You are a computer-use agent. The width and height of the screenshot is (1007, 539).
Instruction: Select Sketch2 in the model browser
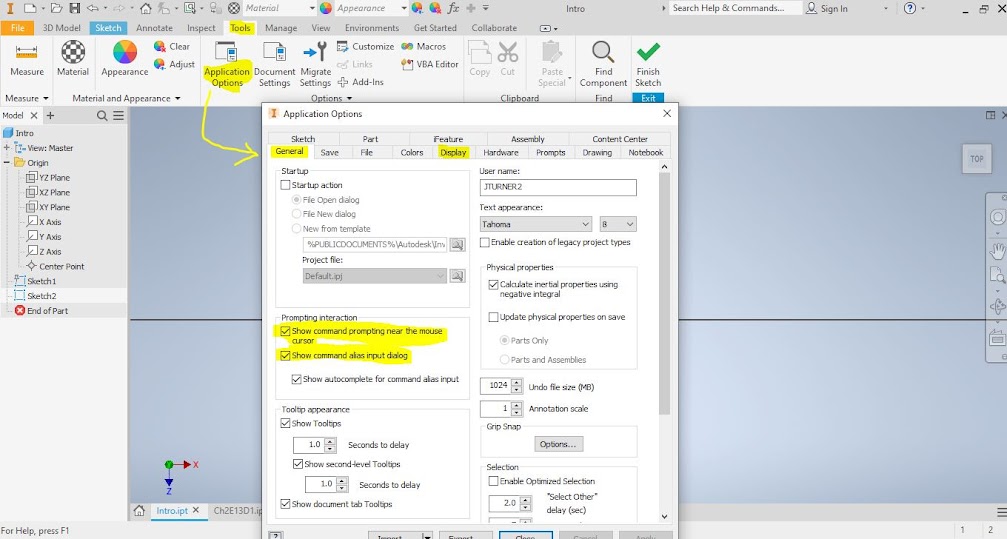(41, 296)
